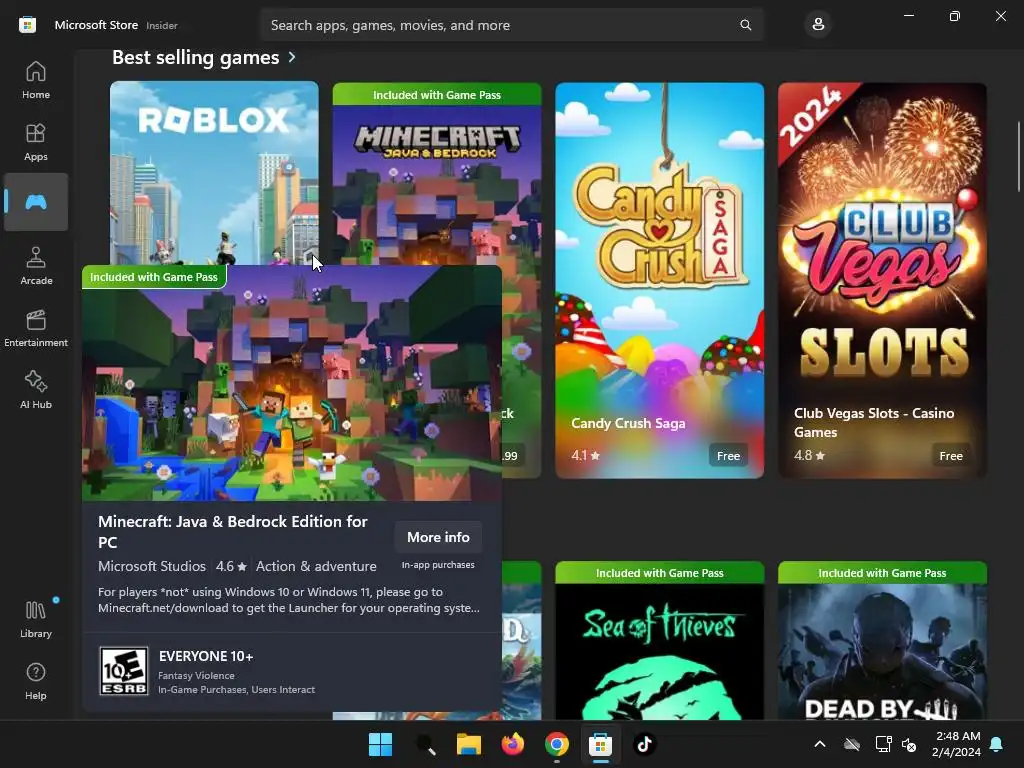Click Free button on Club Vegas Slots

pyautogui.click(x=951, y=456)
